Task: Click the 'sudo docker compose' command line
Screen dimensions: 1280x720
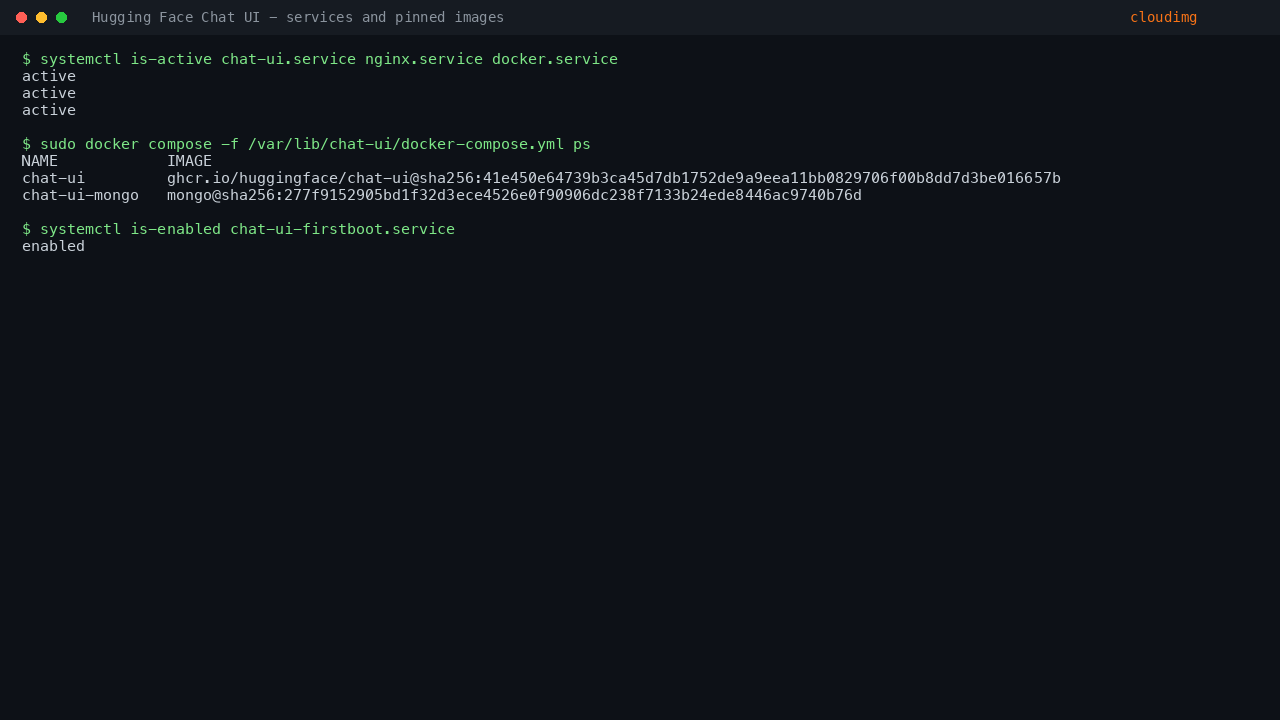Action: pos(306,144)
